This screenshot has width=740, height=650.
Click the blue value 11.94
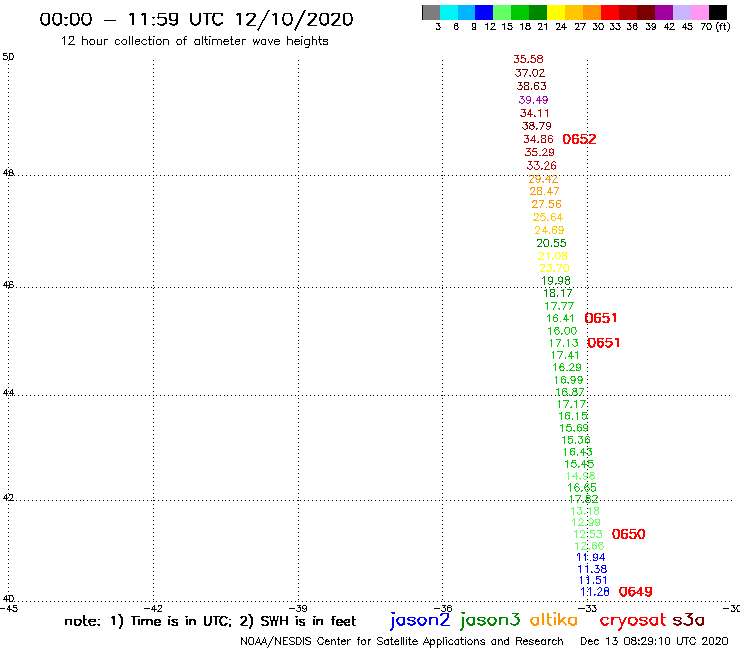point(590,557)
